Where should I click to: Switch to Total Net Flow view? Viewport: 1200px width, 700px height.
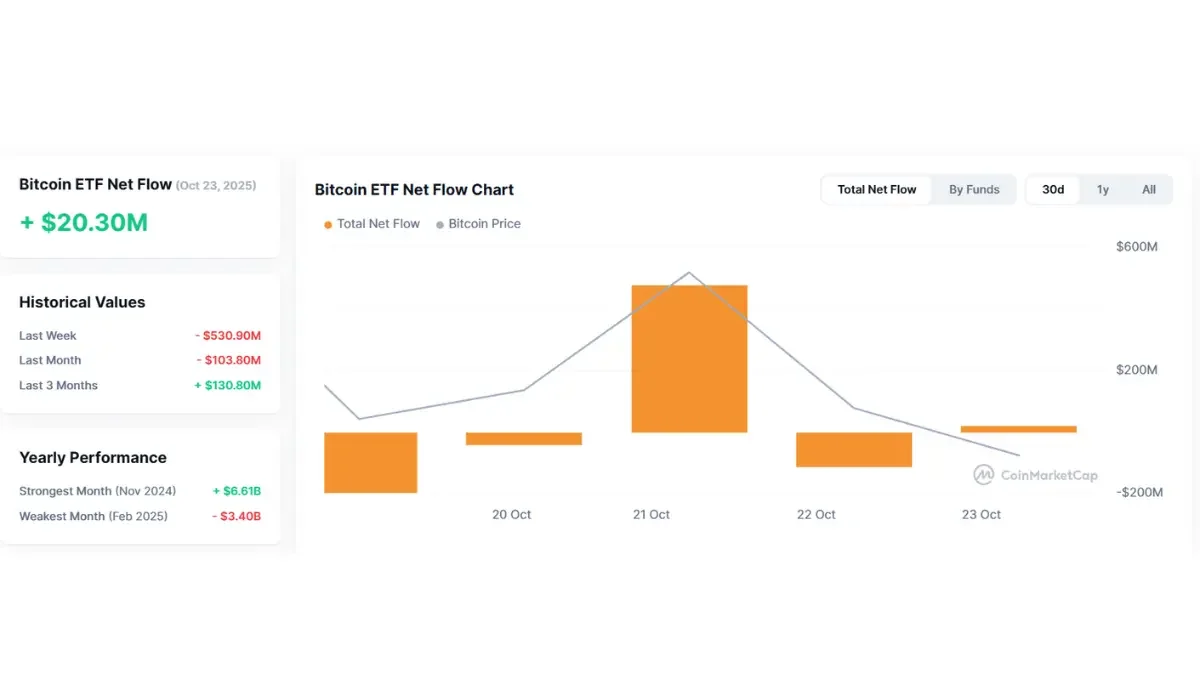point(877,189)
